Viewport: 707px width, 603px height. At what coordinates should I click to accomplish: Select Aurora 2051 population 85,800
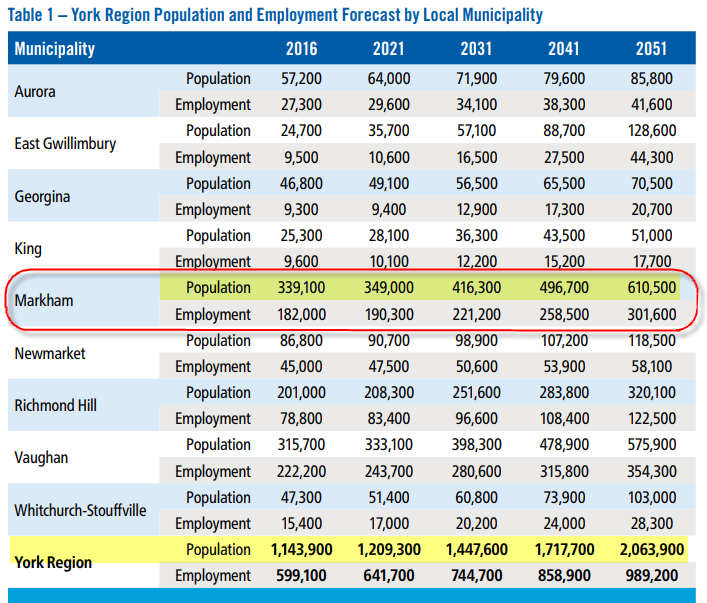(652, 78)
